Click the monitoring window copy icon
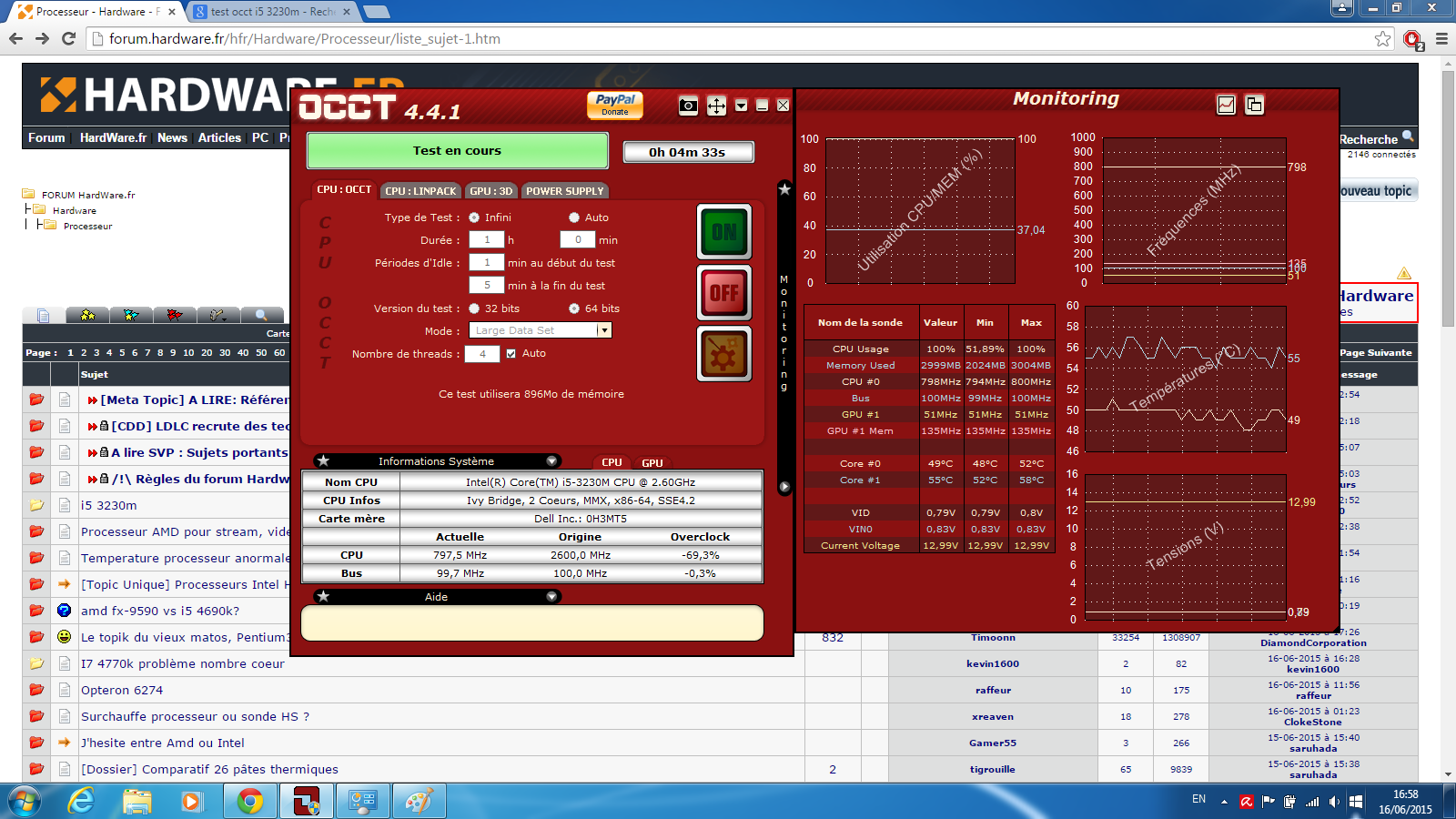1456x819 pixels. [1254, 105]
